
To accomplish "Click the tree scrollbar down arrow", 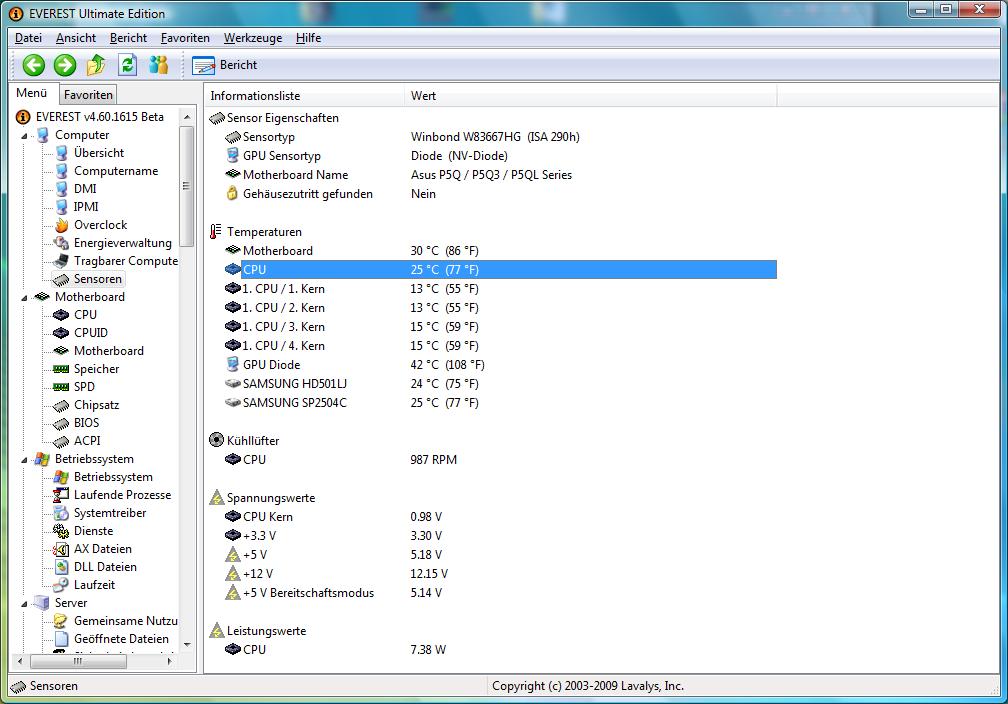I will pos(187,644).
